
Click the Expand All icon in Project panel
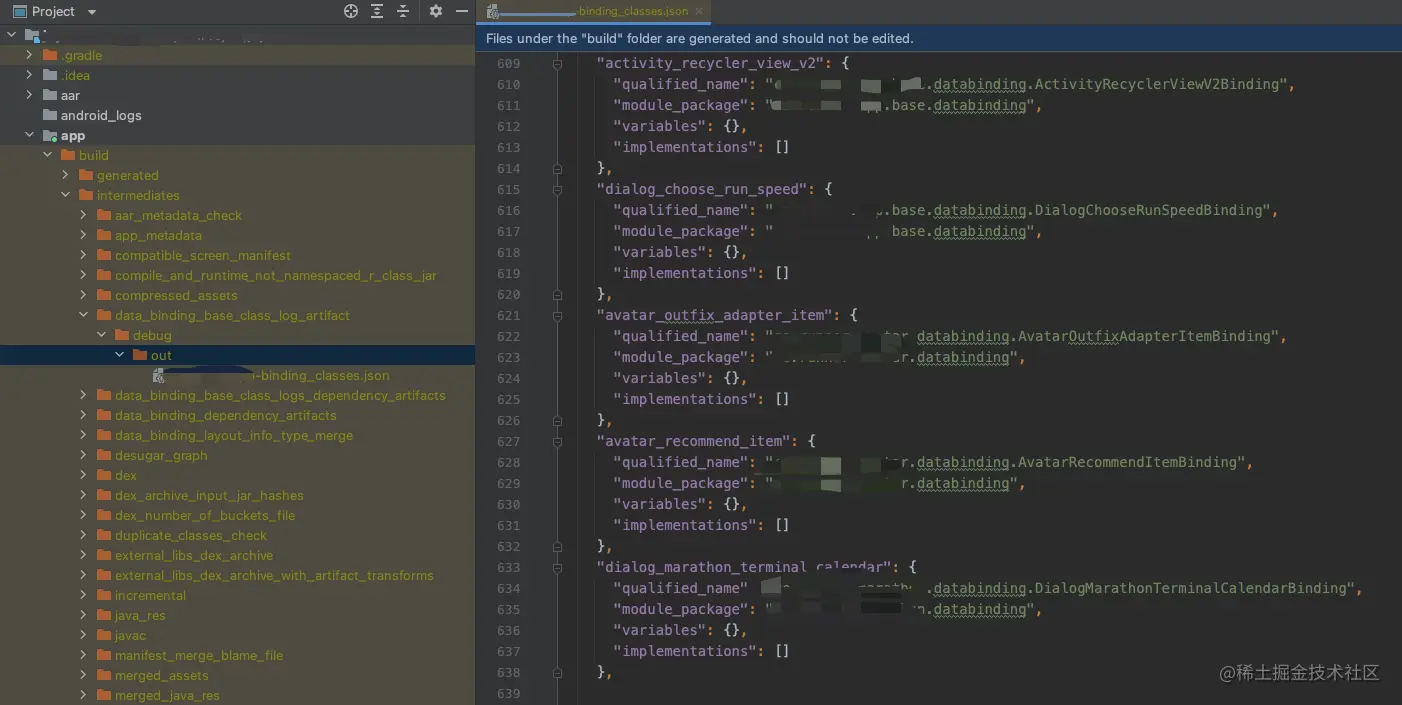tap(377, 11)
